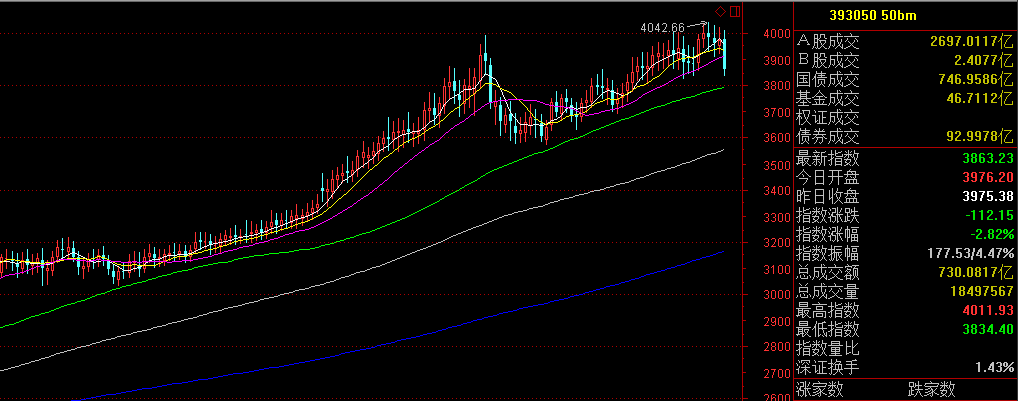This screenshot has height=401, width=1018.
Task: Select the 最高指数 label
Action: pyautogui.click(x=828, y=310)
